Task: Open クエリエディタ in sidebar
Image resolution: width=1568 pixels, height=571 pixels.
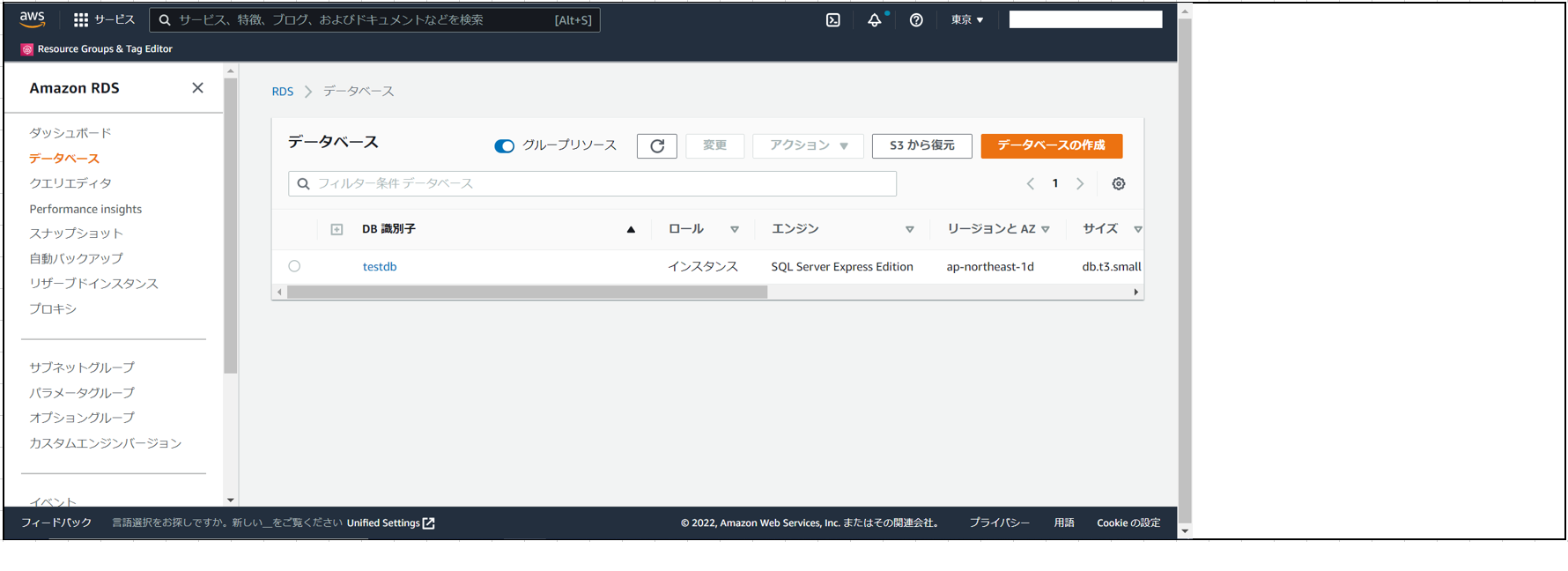Action: [70, 183]
